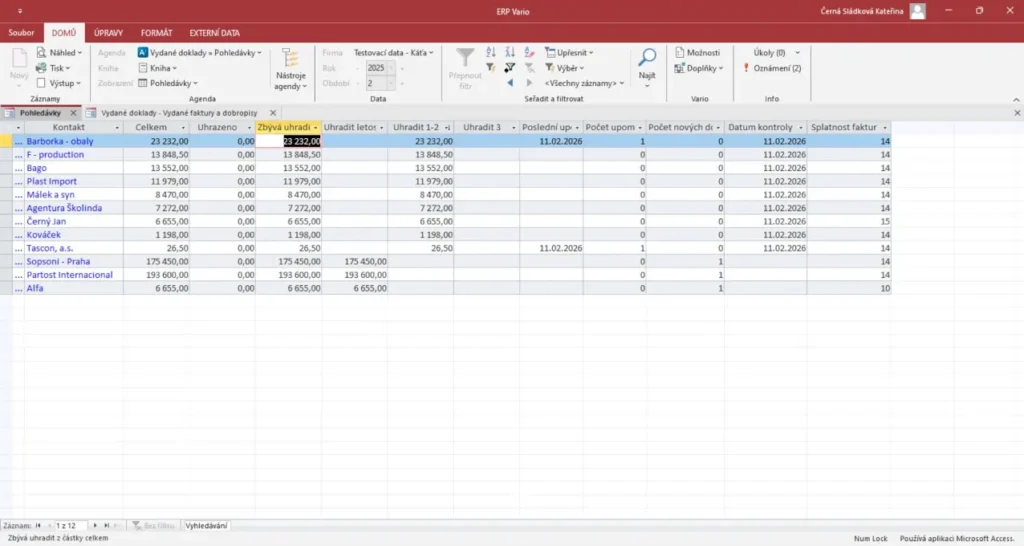Go to the last record navigation arrow
The width and height of the screenshot is (1024, 546).
coord(106,525)
